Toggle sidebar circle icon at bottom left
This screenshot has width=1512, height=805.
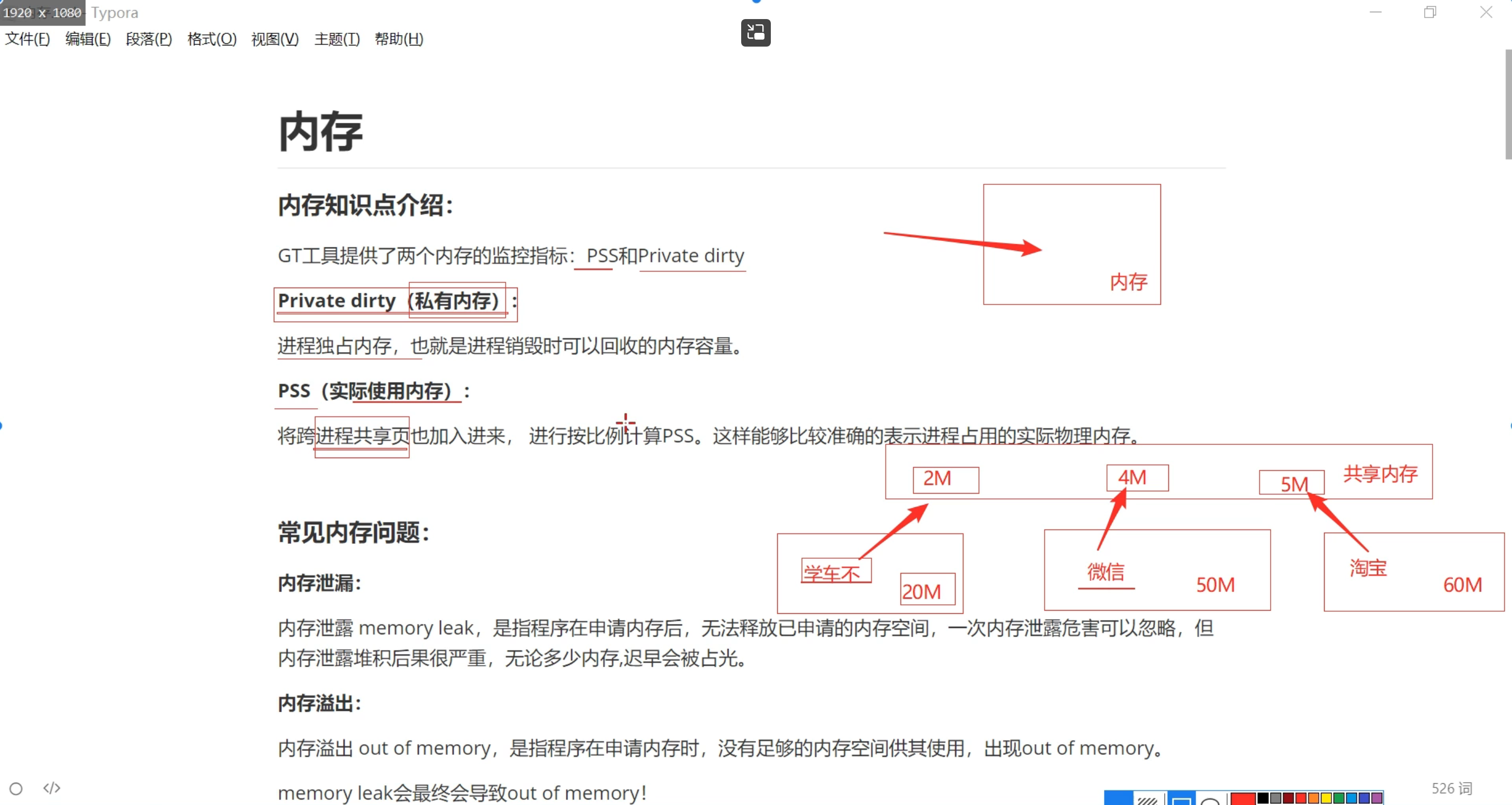pos(16,788)
